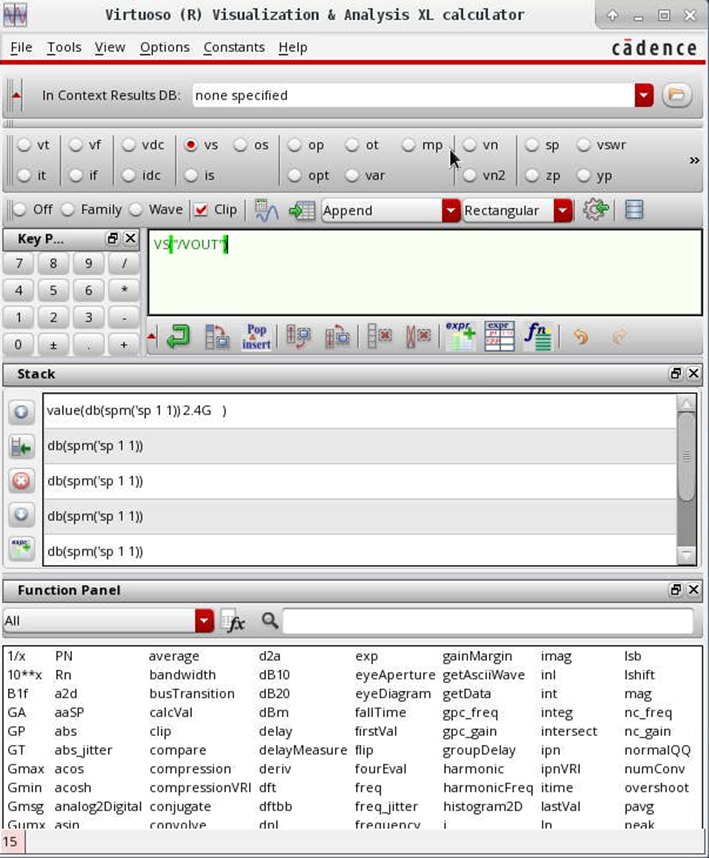Viewport: 709px width, 858px height.
Task: Open the Tools menu
Action: [x=64, y=48]
